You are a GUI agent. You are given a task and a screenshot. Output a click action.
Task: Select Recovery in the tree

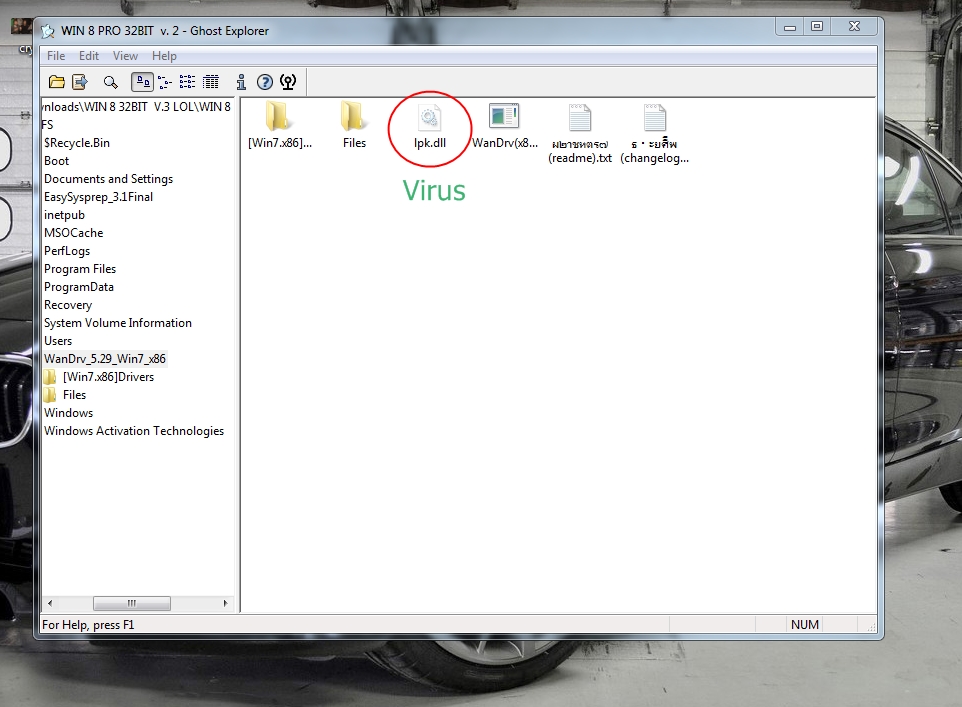pos(68,305)
